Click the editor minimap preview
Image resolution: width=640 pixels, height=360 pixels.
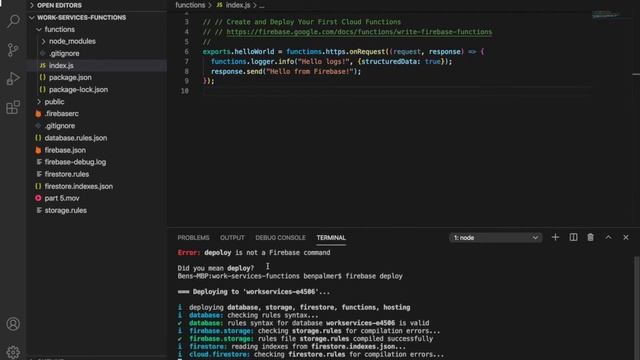pos(606,15)
